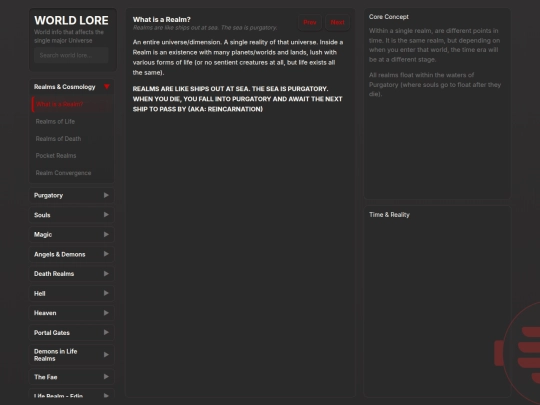This screenshot has width=540, height=405.
Task: Click the Angels & Demons label
Action: click(x=60, y=255)
